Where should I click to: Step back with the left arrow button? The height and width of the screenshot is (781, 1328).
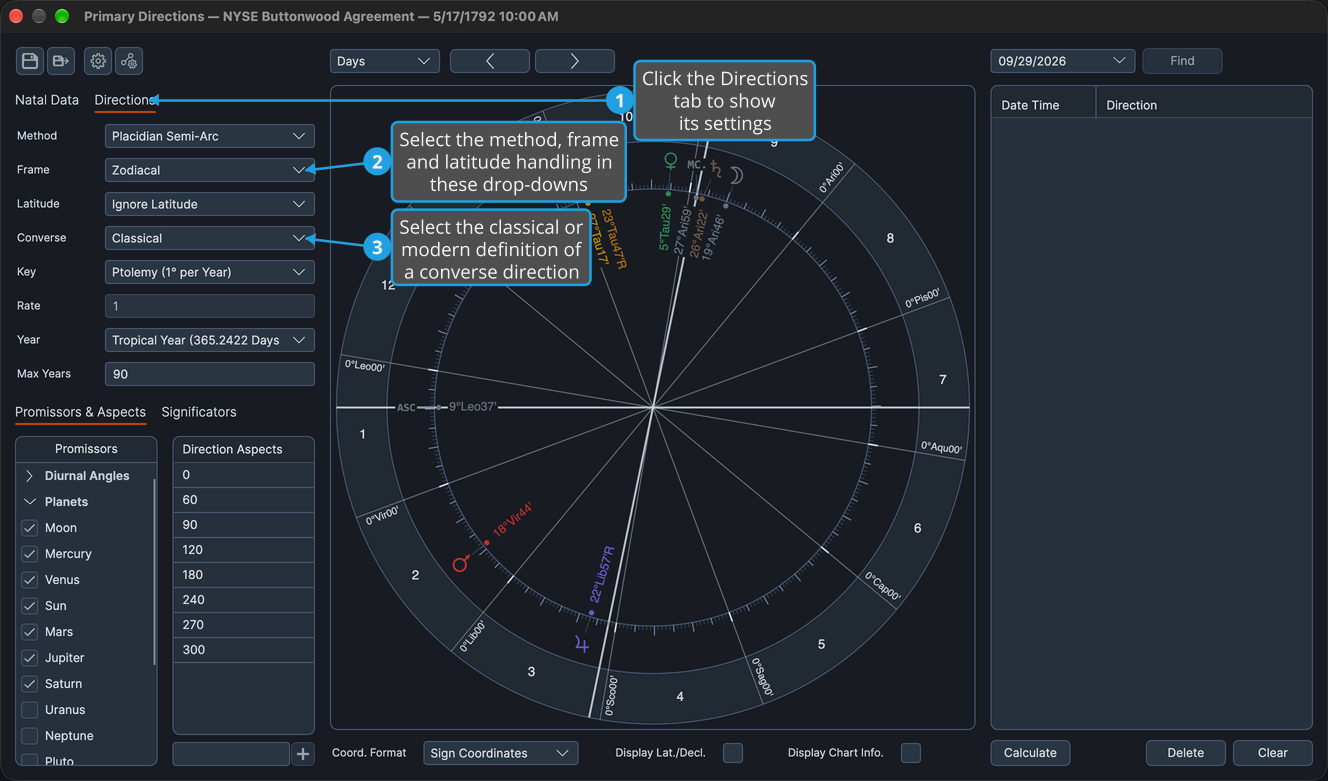[x=490, y=61]
